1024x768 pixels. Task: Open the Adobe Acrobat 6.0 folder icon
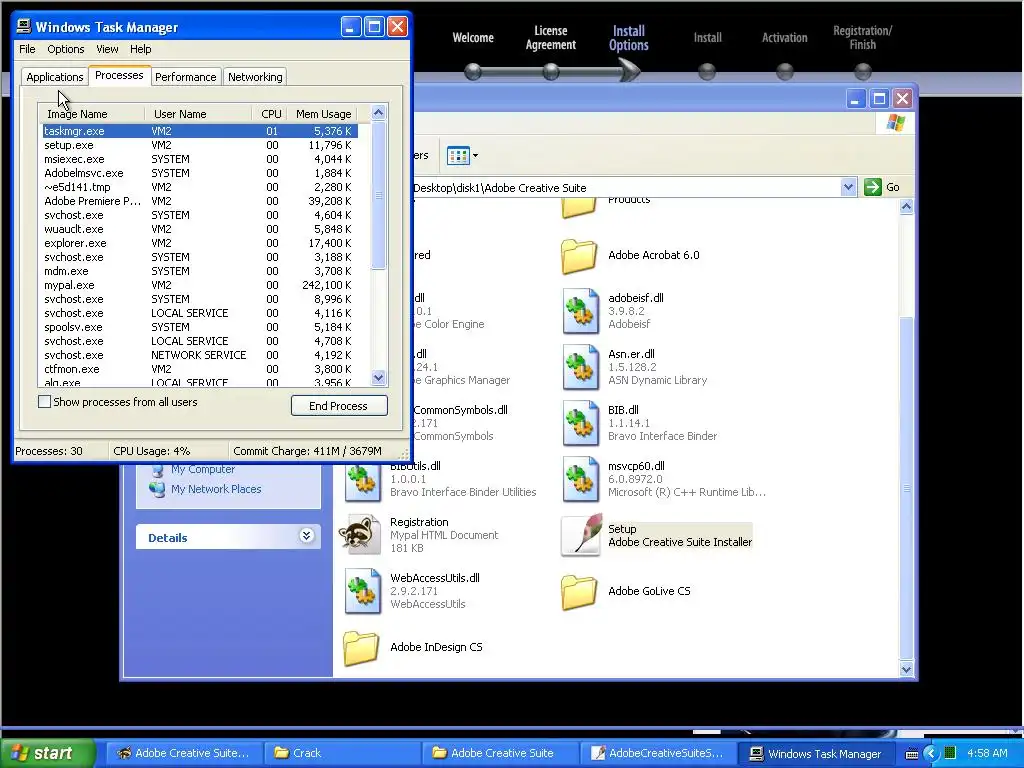[x=579, y=255]
